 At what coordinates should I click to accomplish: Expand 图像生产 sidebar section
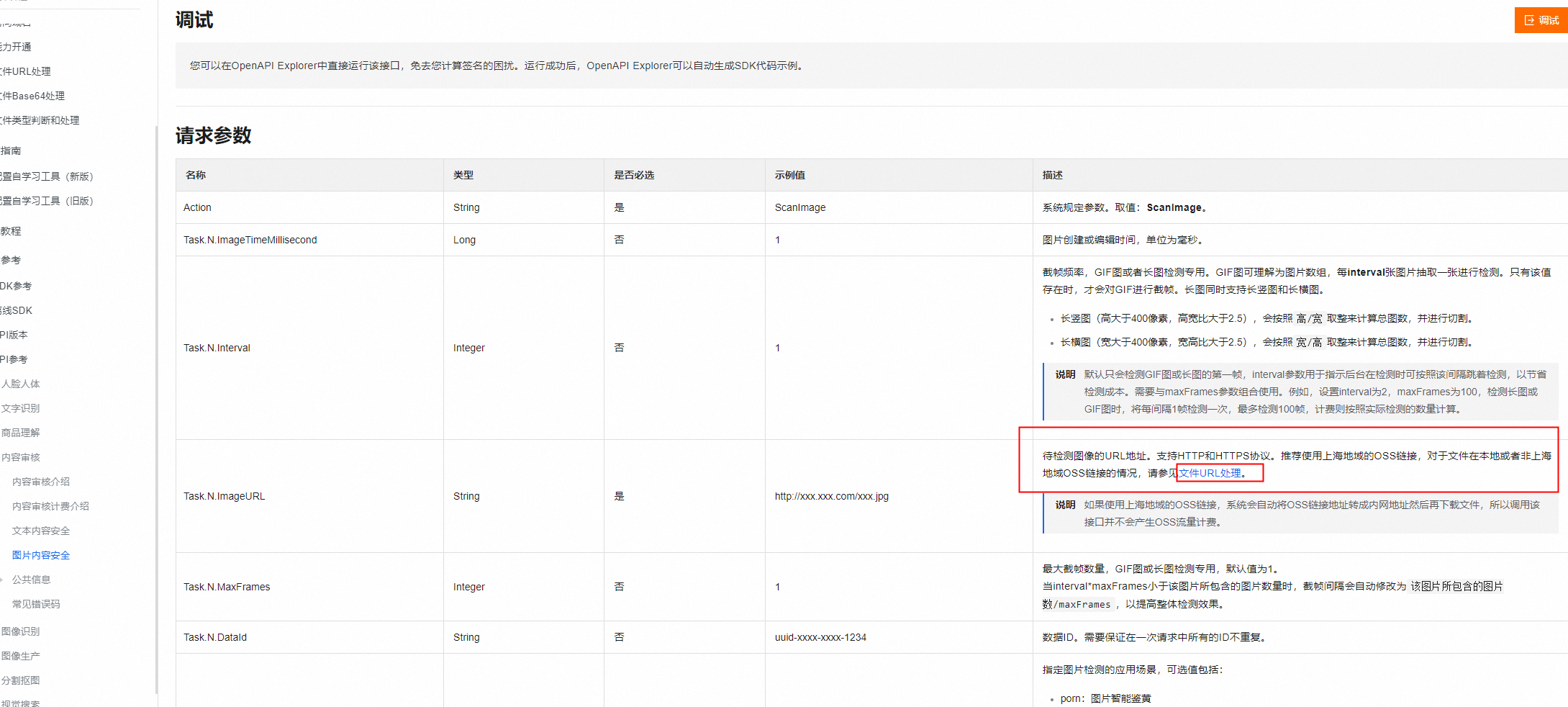point(20,656)
